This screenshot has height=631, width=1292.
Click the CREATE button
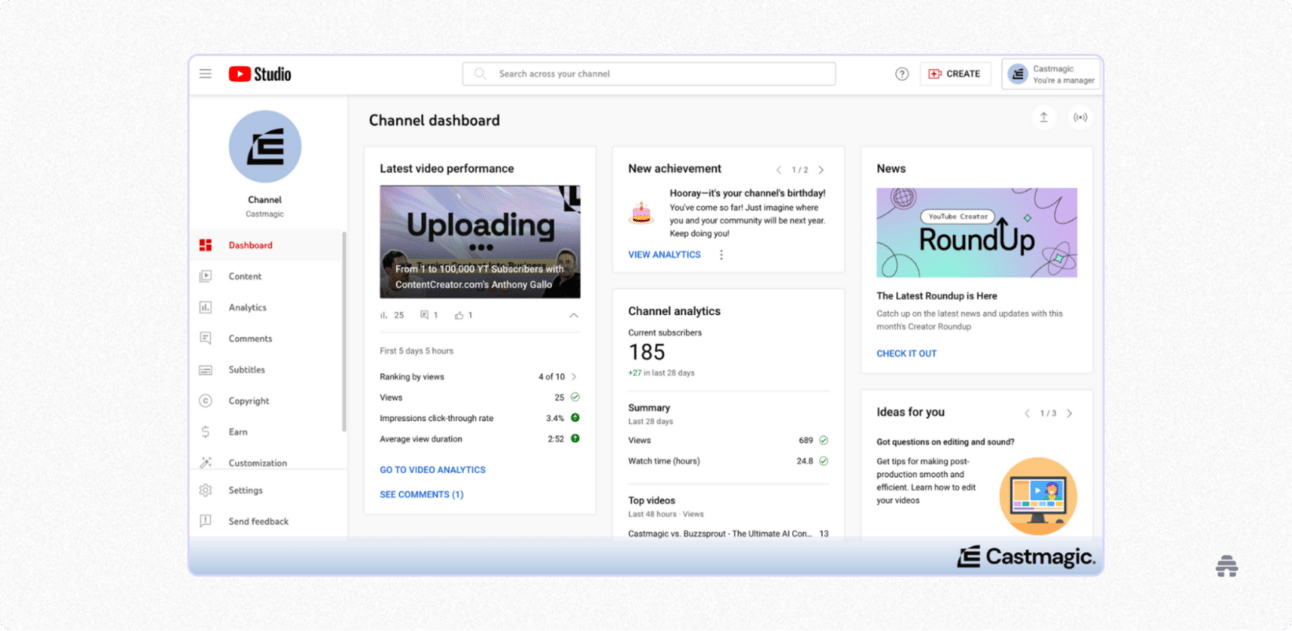(x=955, y=74)
